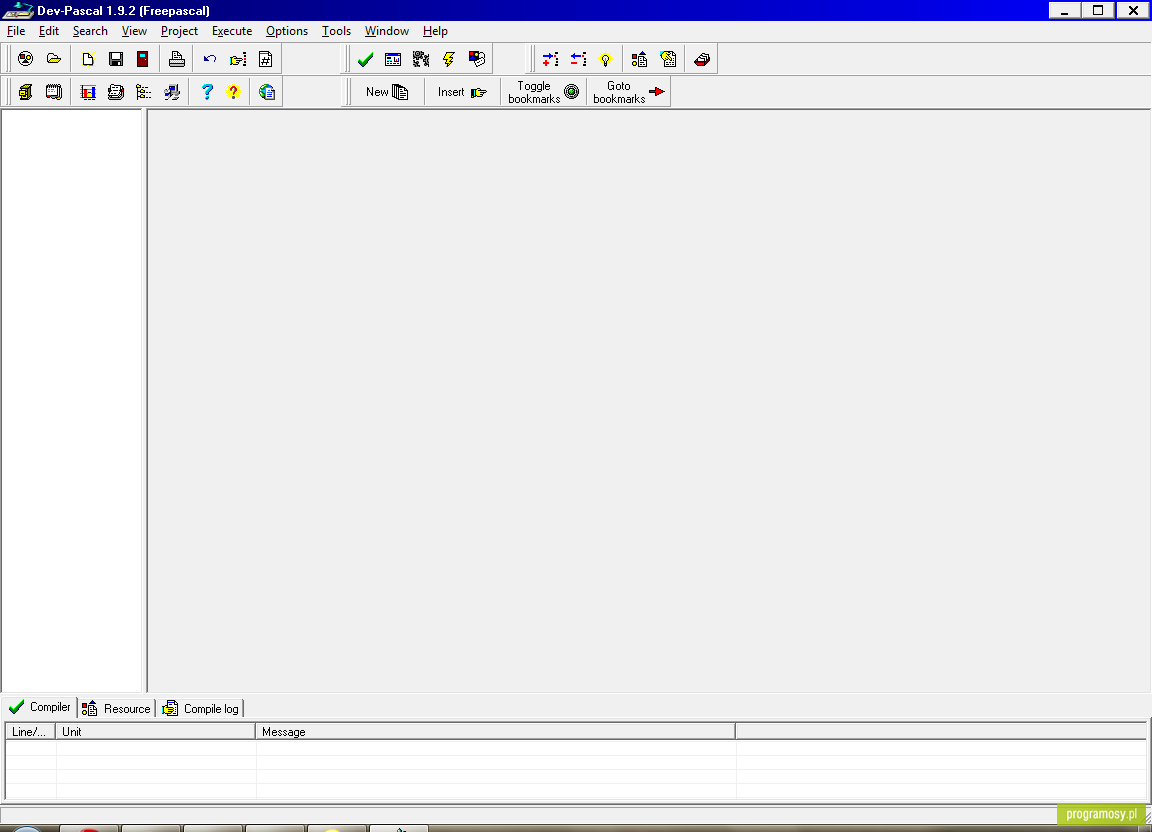Click the red door close icon

[x=143, y=59]
